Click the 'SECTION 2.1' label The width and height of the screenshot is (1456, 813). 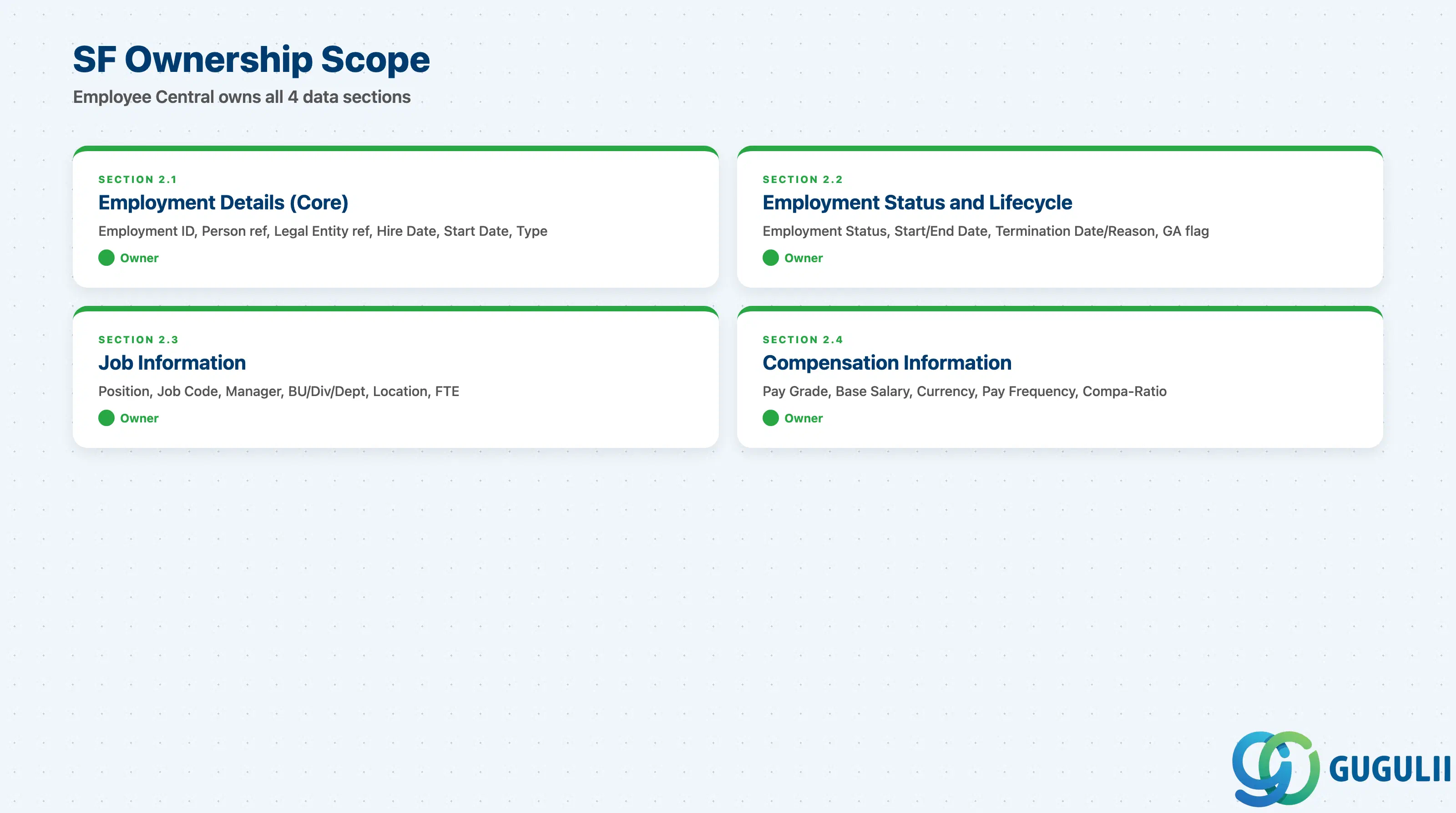(x=138, y=179)
